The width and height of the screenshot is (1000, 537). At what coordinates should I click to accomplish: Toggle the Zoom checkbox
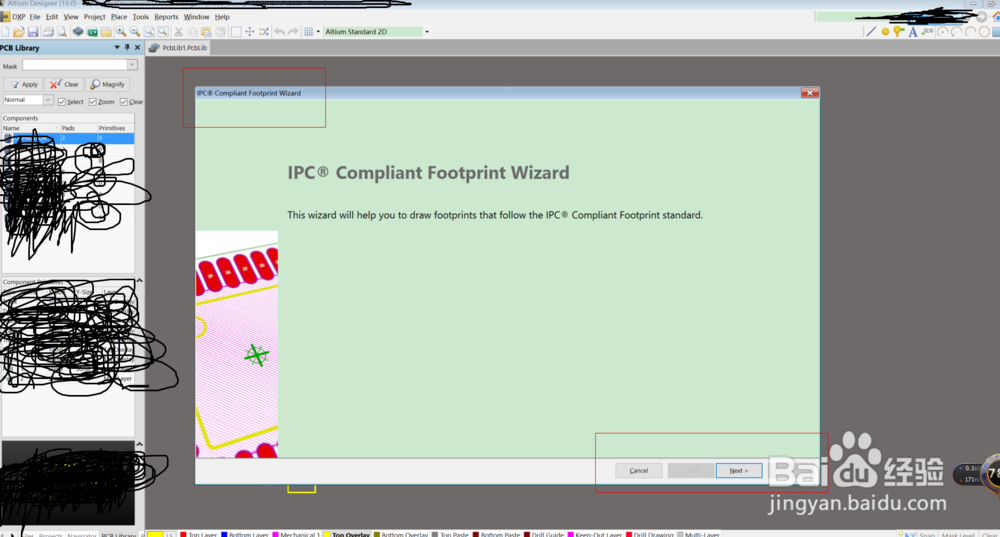[x=92, y=102]
